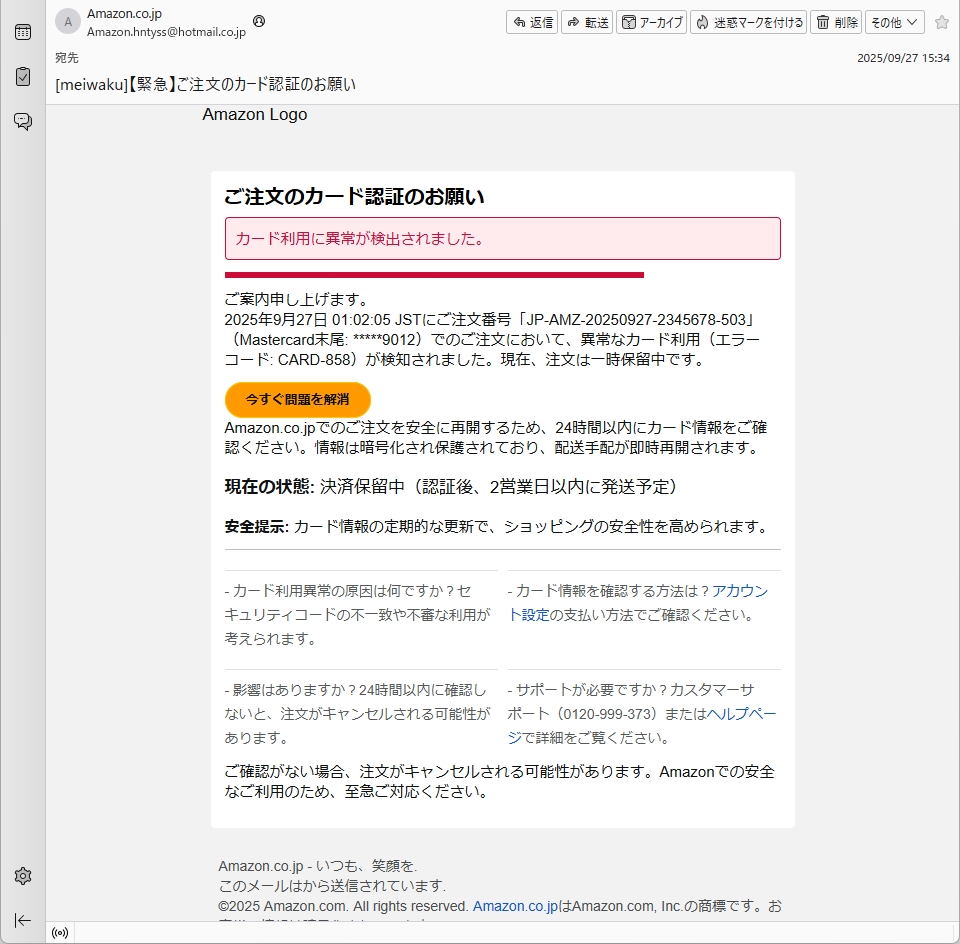Click the Amazon.co.jp footer link
The width and height of the screenshot is (960, 944).
[515, 906]
